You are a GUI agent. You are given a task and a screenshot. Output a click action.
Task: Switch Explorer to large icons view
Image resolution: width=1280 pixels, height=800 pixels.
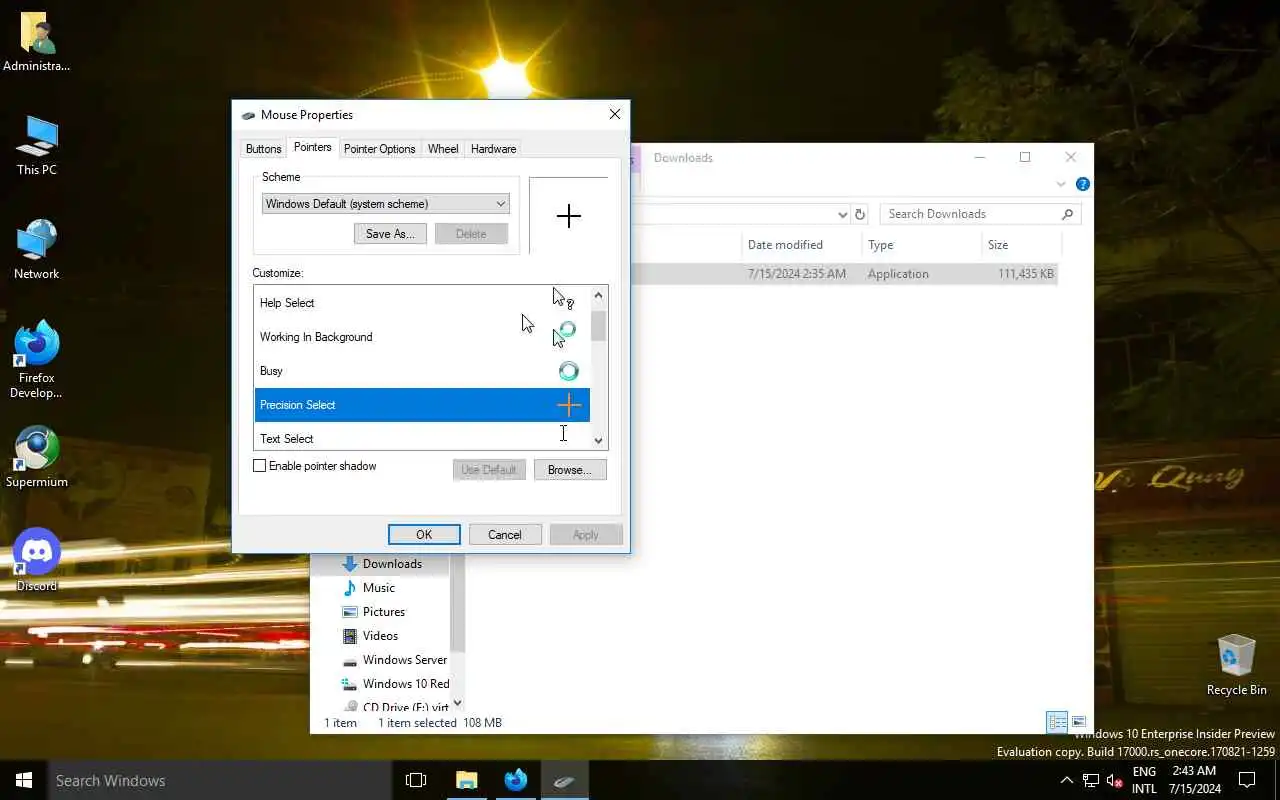pos(1079,722)
